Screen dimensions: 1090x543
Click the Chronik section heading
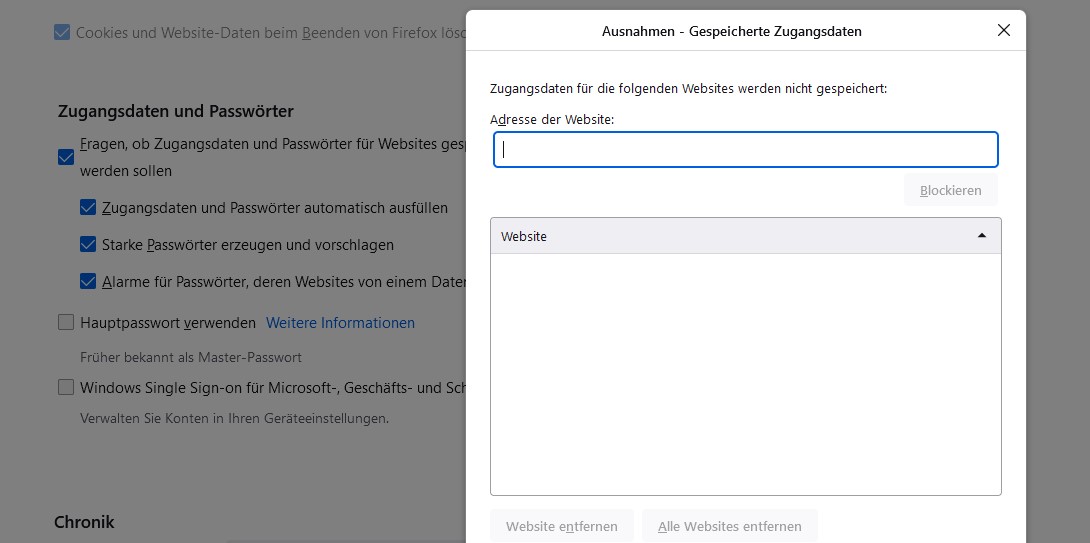point(84,522)
